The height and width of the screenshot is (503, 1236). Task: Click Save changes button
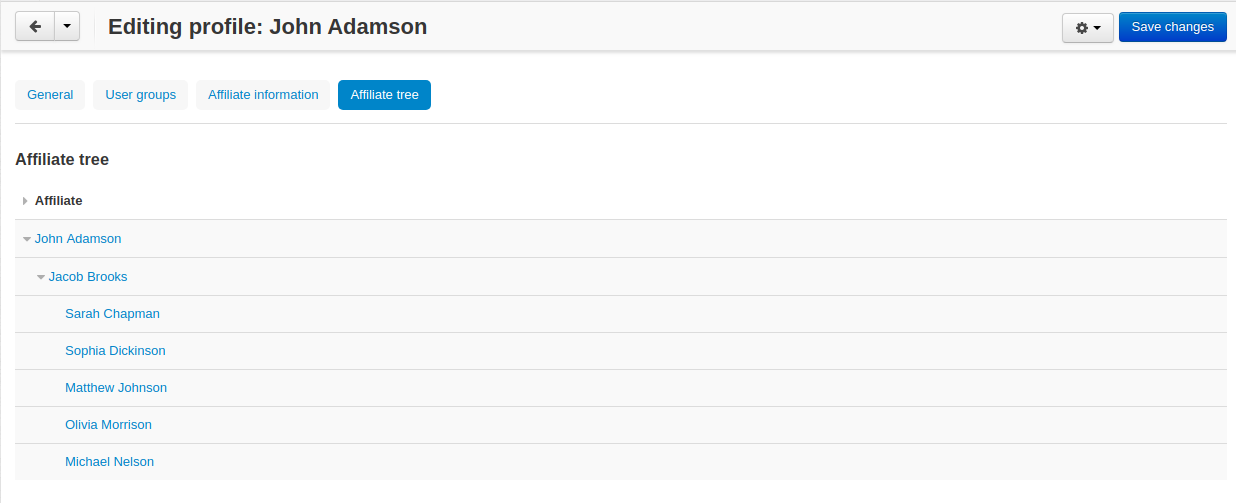pos(1173,27)
